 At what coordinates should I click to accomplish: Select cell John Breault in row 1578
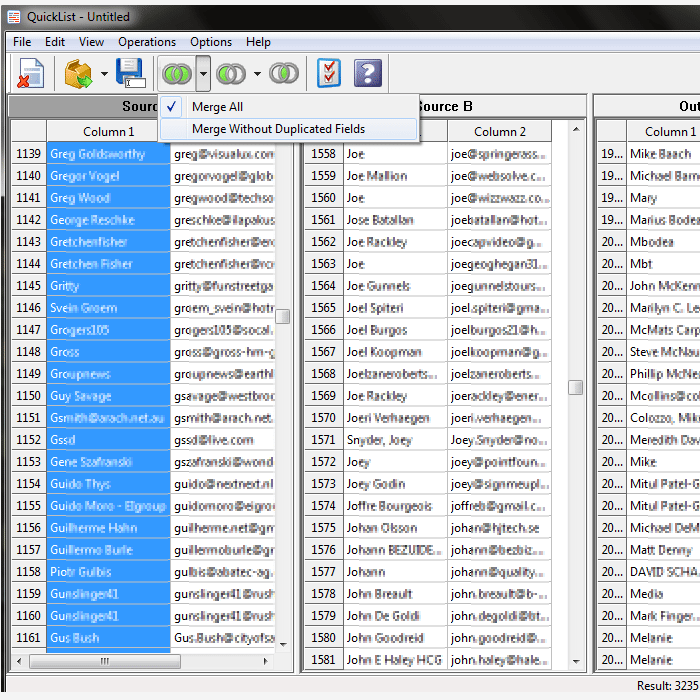pos(395,593)
